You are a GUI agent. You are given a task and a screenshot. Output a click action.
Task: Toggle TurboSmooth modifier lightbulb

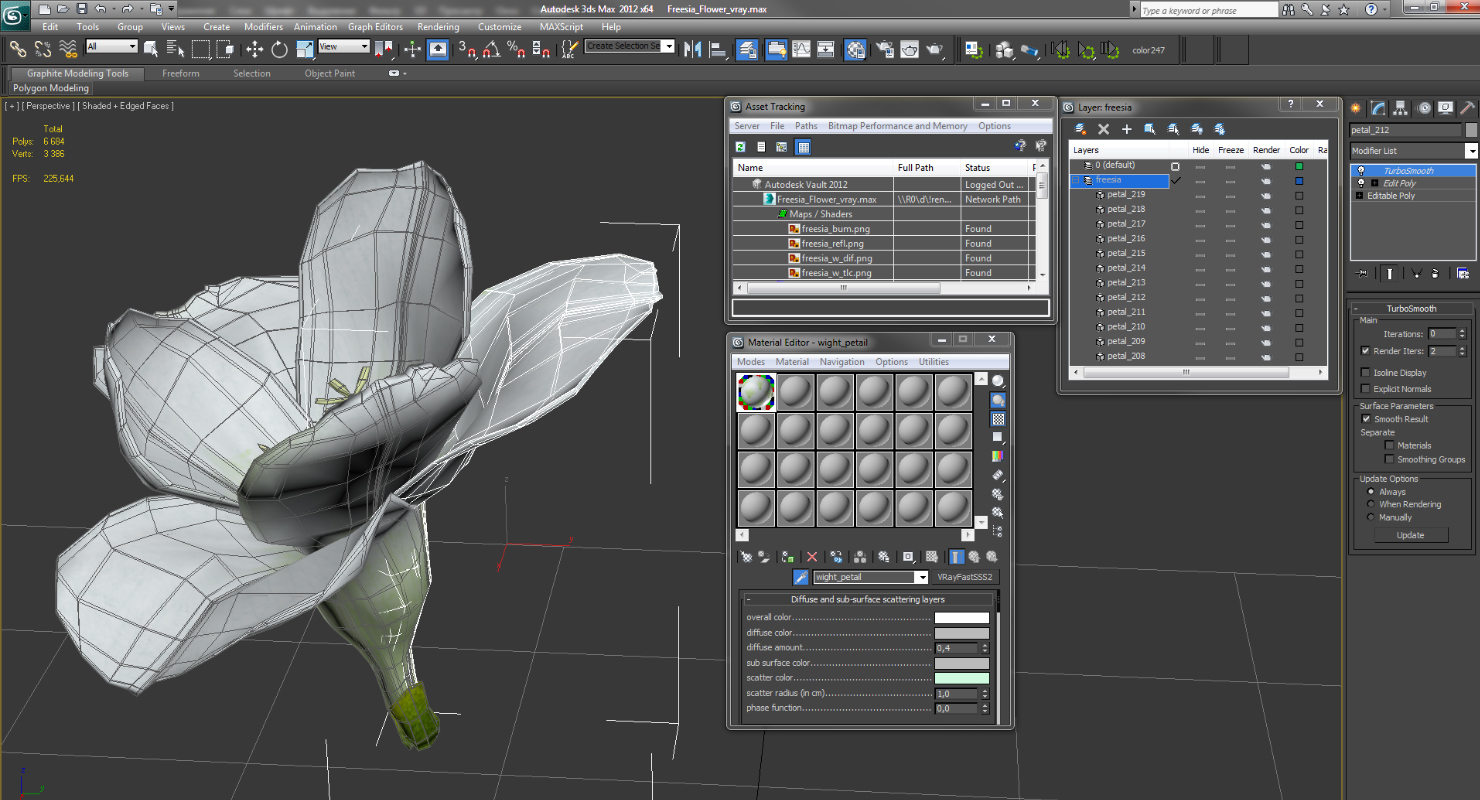tap(1360, 171)
